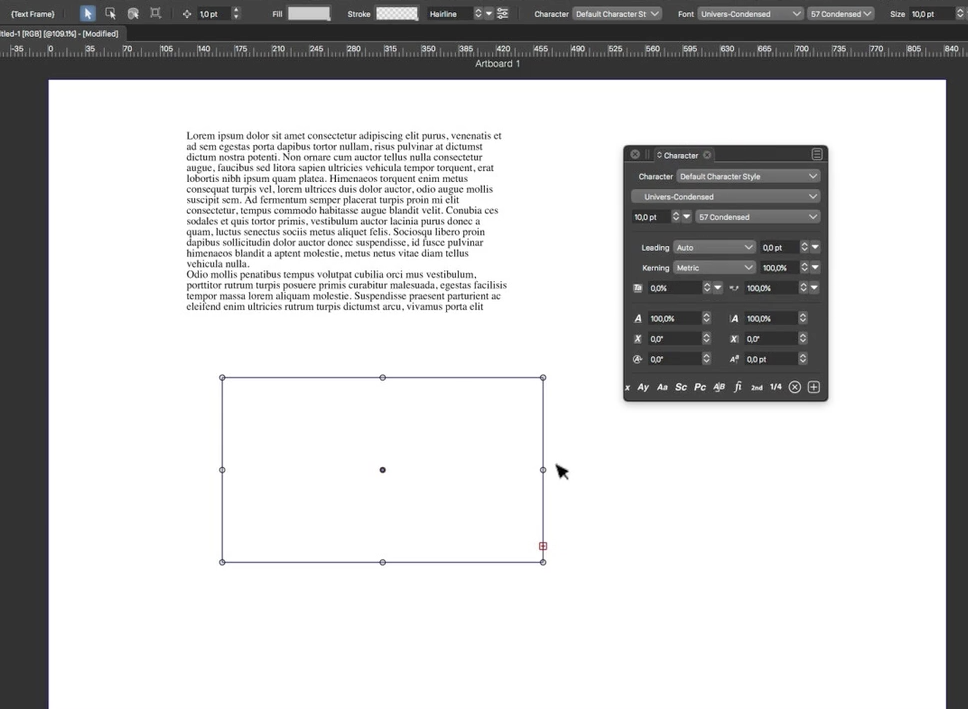The image size is (968, 709).
Task: Open the stroke options icon beside Hairline
Action: 502,14
